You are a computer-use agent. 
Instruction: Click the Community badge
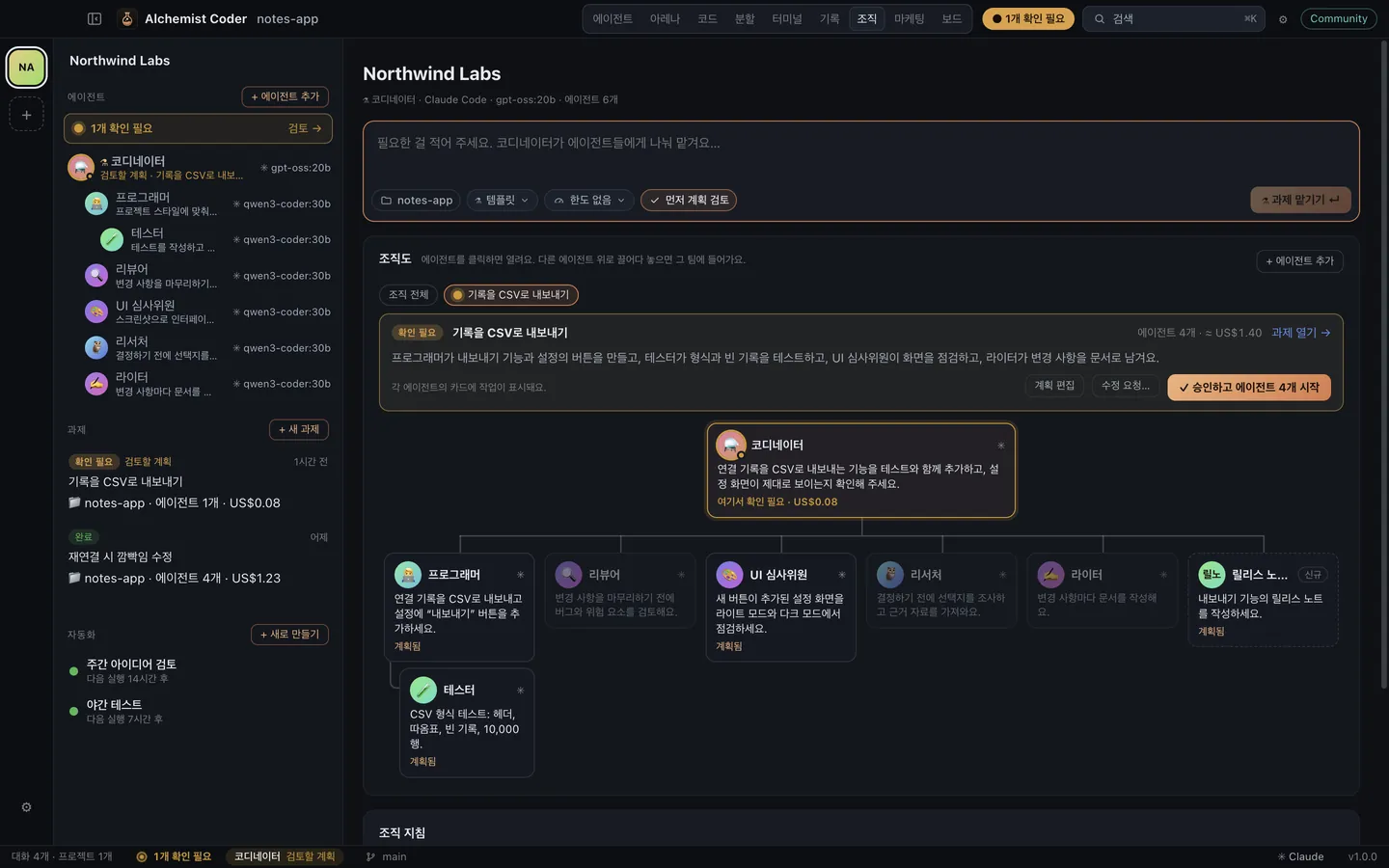click(x=1339, y=18)
